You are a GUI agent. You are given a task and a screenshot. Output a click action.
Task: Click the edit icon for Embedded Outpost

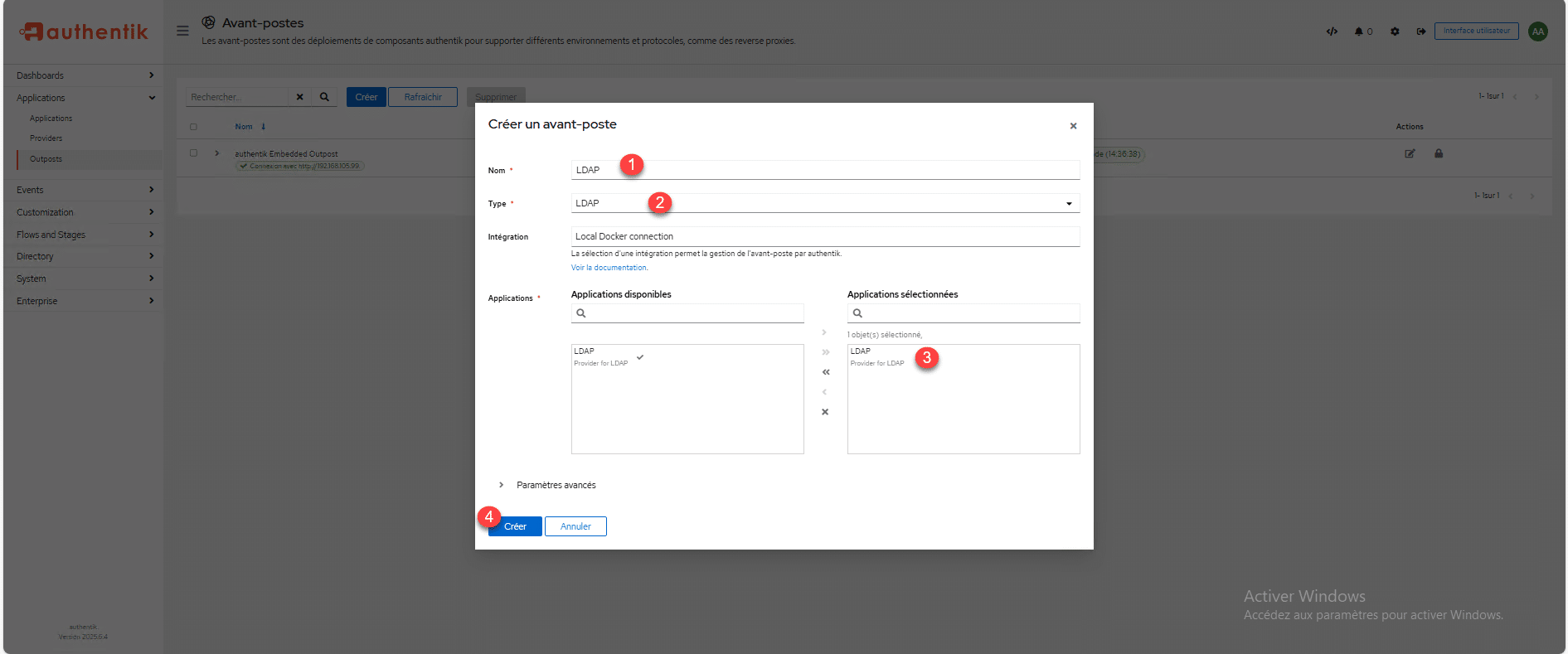(1410, 153)
